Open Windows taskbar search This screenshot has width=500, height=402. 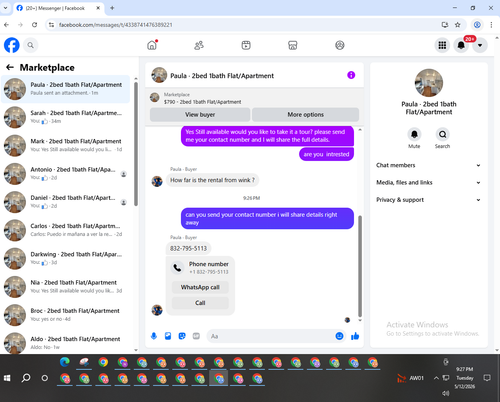coord(26,378)
